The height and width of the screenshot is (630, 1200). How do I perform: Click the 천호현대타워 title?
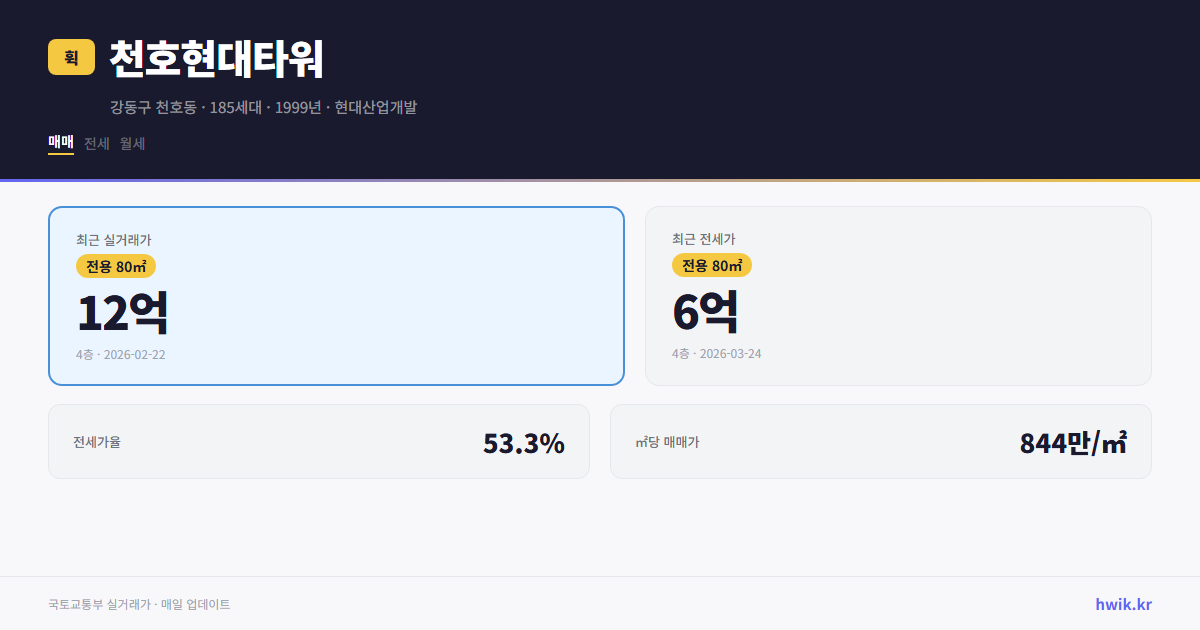pyautogui.click(x=213, y=58)
